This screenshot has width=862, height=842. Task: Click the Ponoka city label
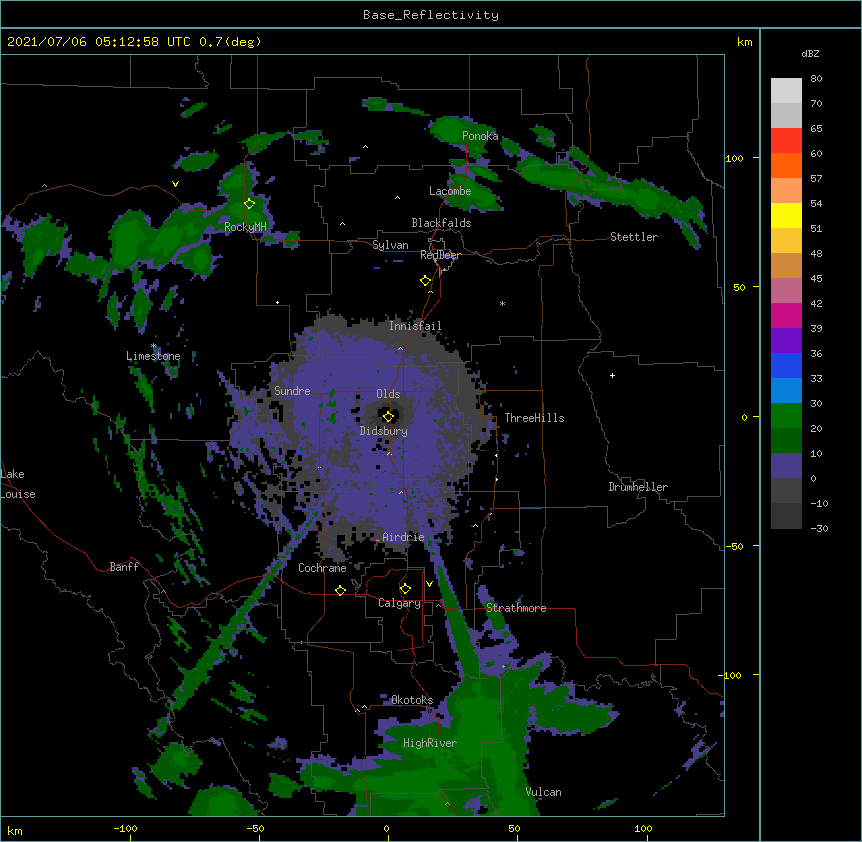(480, 136)
